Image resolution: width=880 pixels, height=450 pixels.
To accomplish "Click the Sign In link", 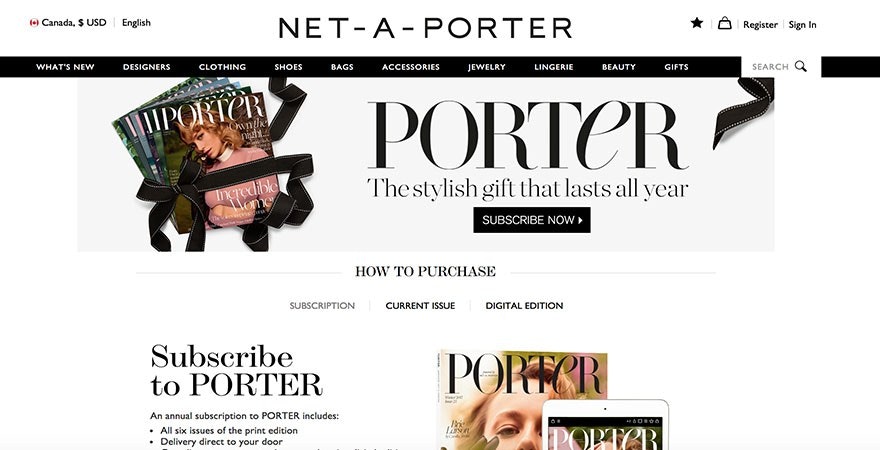I will click(802, 25).
